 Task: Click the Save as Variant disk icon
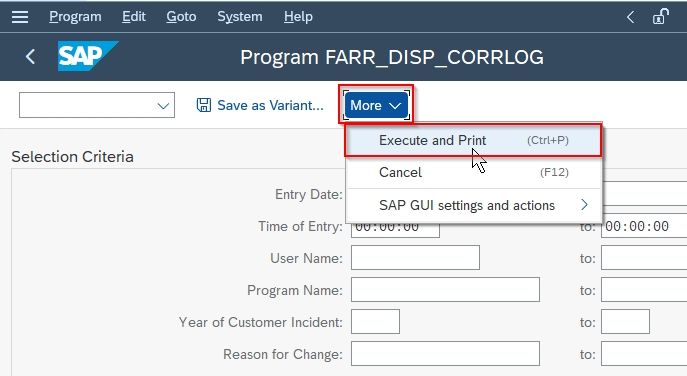(x=203, y=105)
